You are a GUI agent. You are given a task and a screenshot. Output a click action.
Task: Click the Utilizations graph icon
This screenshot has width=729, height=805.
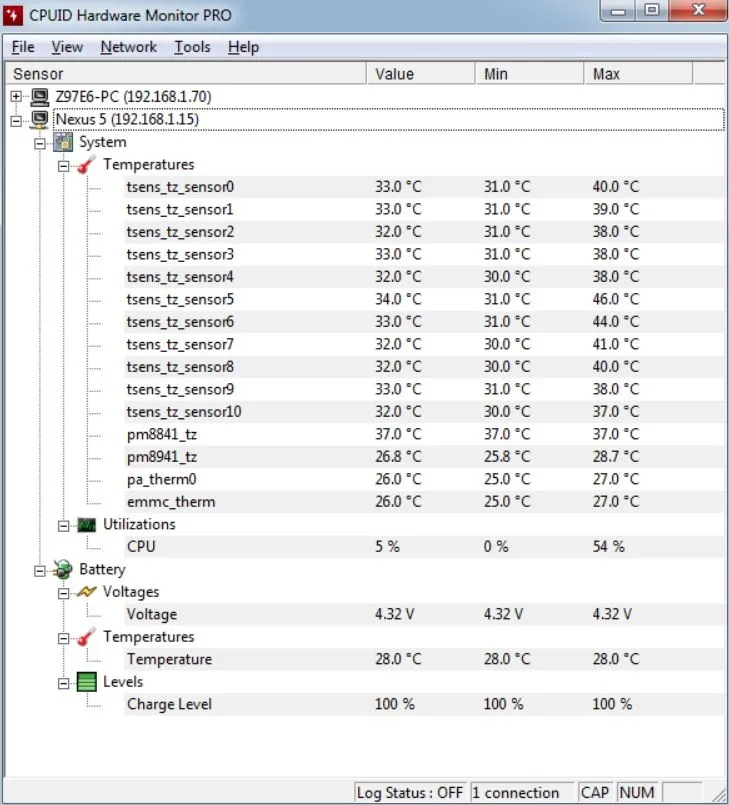point(87,524)
